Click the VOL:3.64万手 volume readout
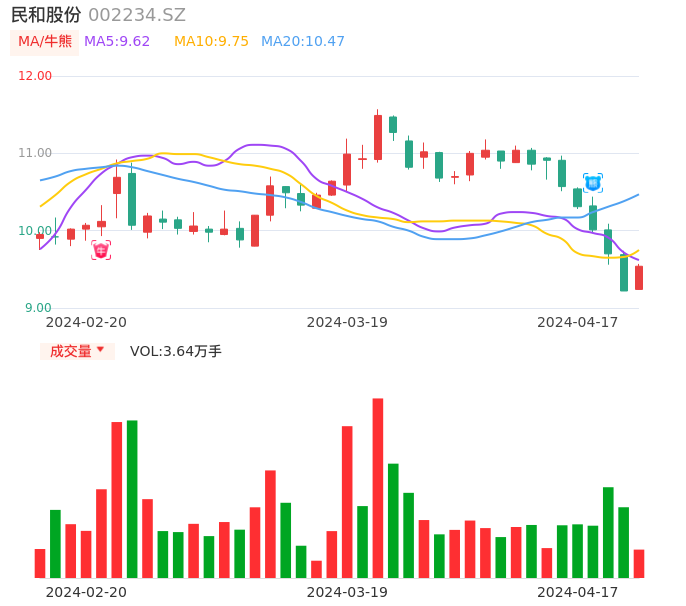Viewport: 686px width, 606px height. coord(176,351)
